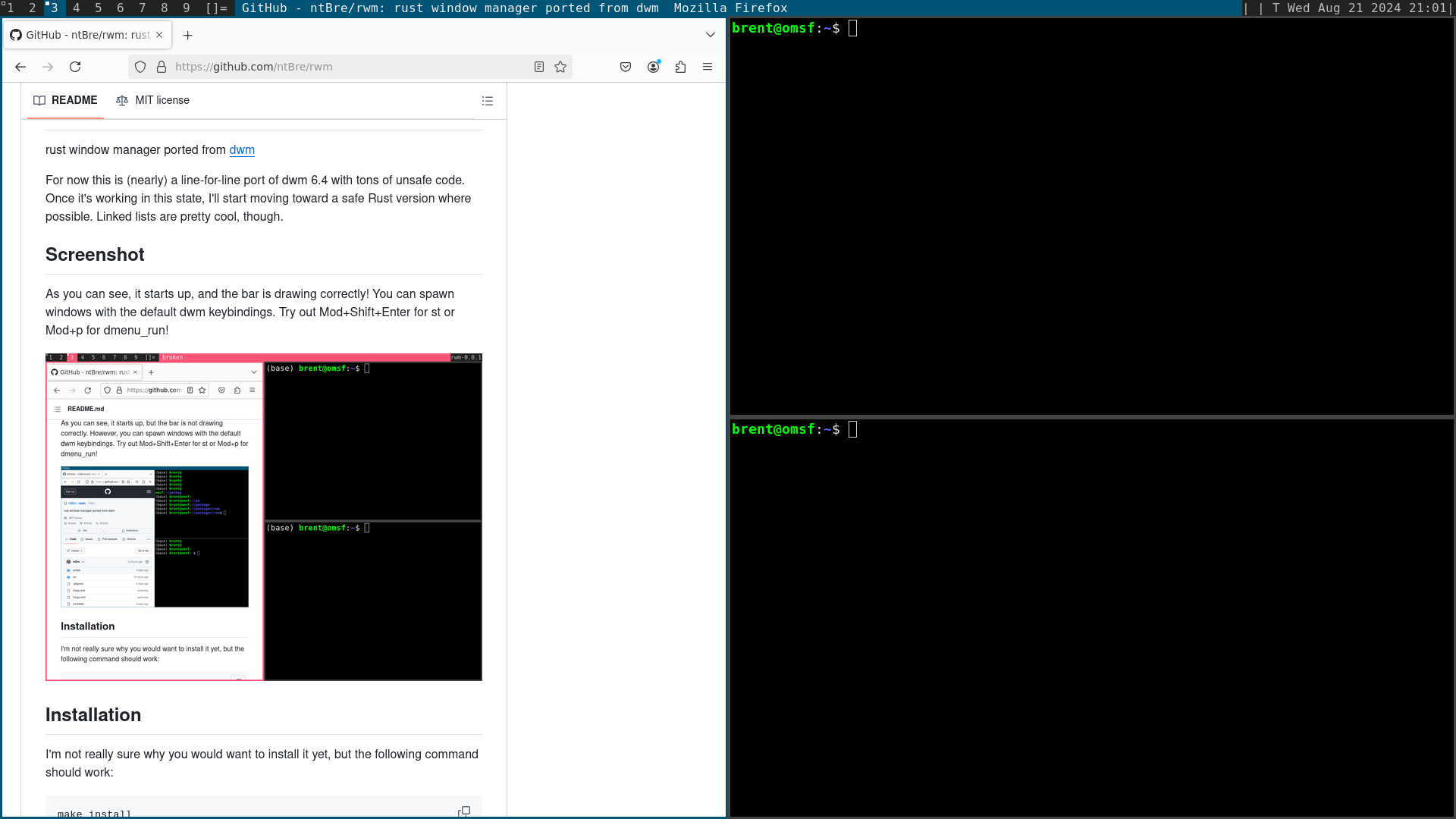1456x819 pixels.
Task: Select the README tab
Action: point(65,100)
